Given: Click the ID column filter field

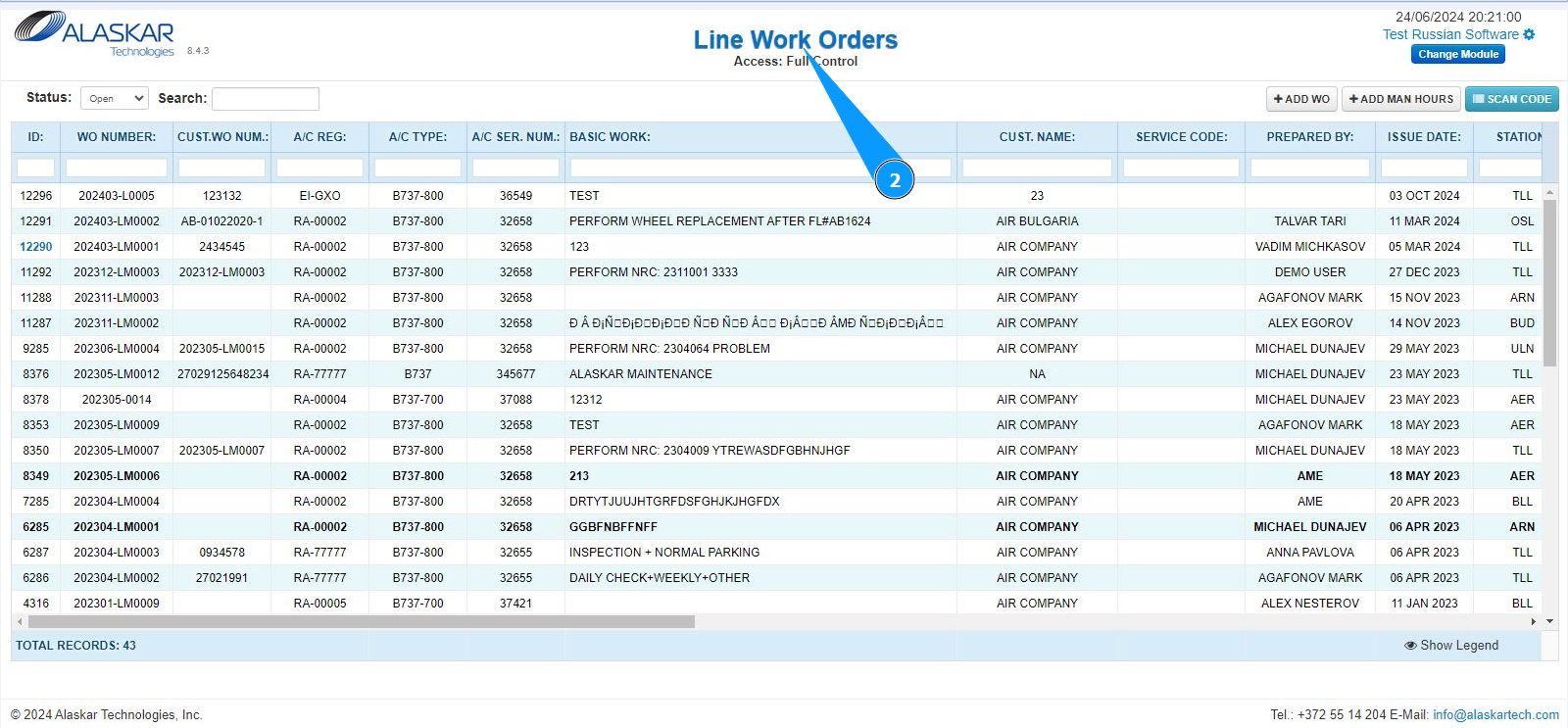Looking at the screenshot, I should tap(35, 168).
